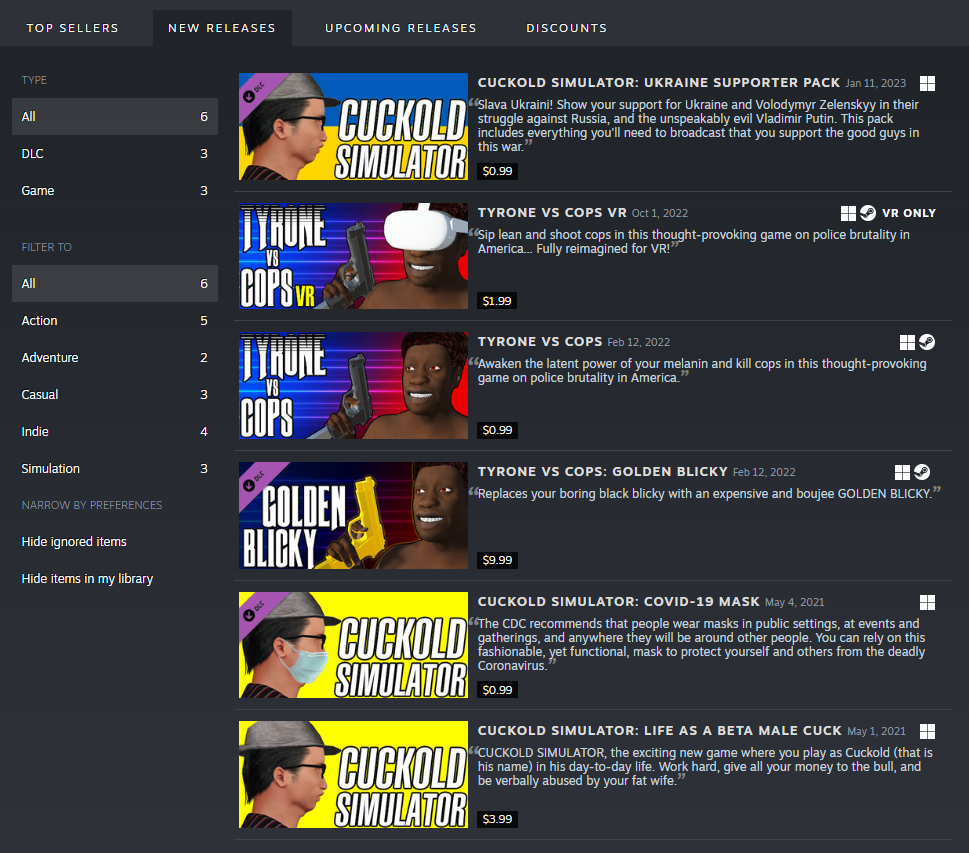Viewport: 969px width, 853px height.
Task: Click the SteamOS icon on Tyrone vs Cops VR
Action: [x=868, y=213]
